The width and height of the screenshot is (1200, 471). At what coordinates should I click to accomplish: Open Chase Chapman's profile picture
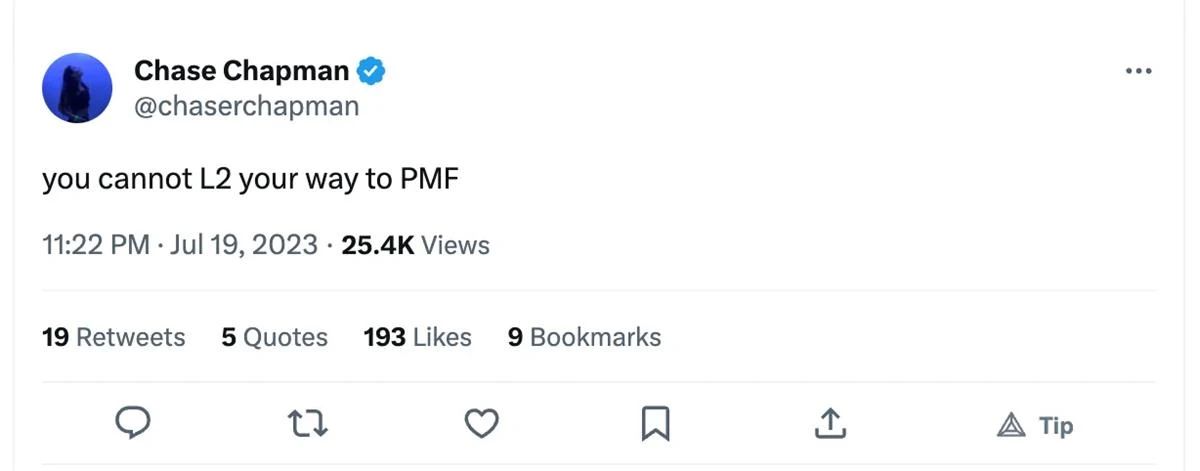tap(77, 88)
